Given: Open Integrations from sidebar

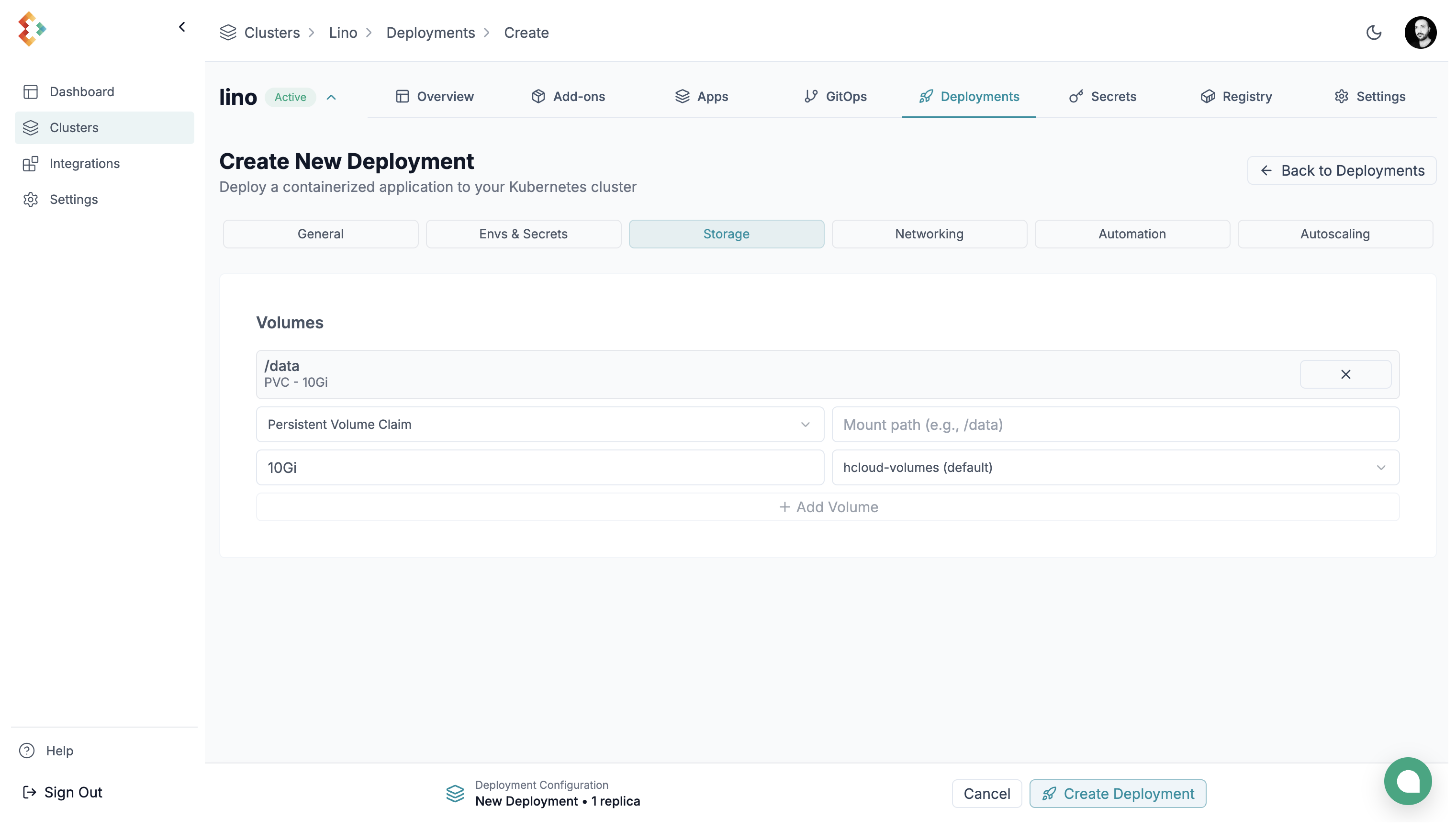Looking at the screenshot, I should point(84,164).
